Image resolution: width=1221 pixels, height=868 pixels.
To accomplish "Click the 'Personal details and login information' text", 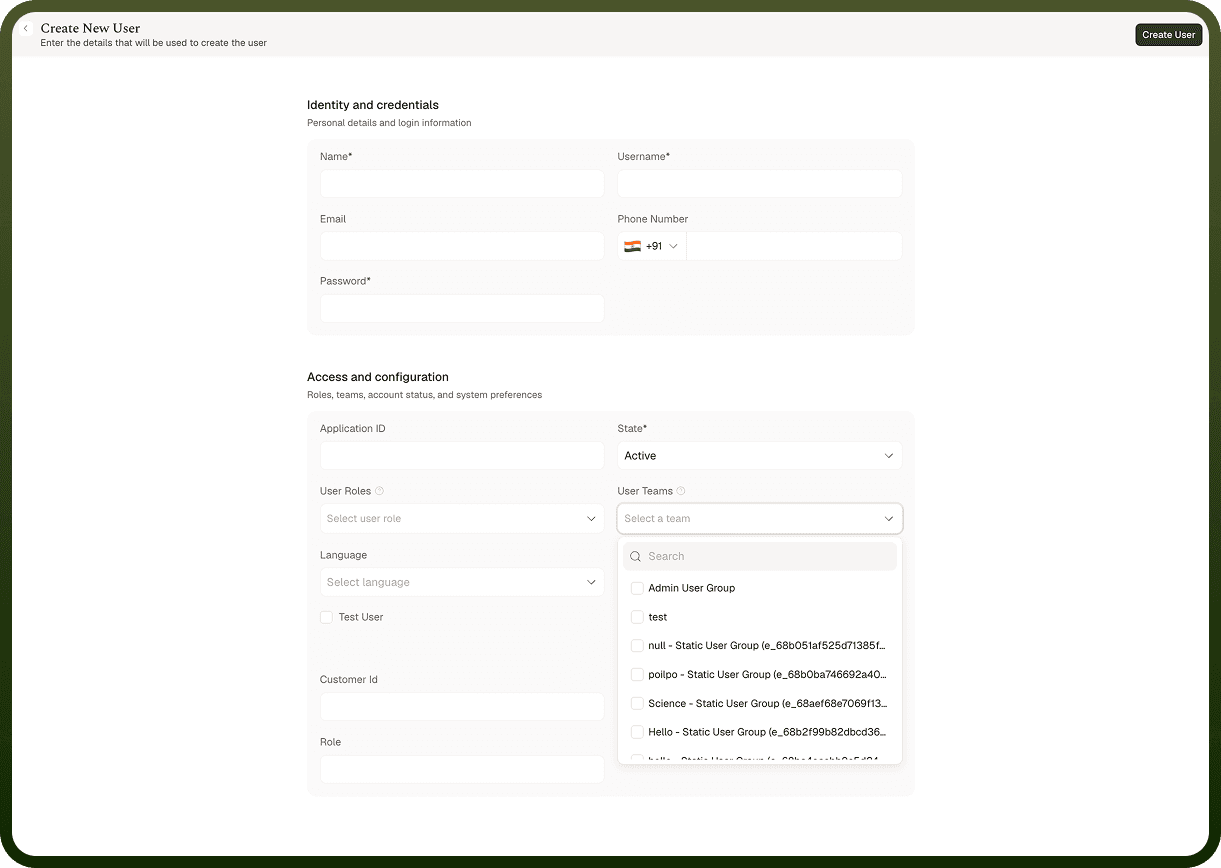I will [x=389, y=123].
